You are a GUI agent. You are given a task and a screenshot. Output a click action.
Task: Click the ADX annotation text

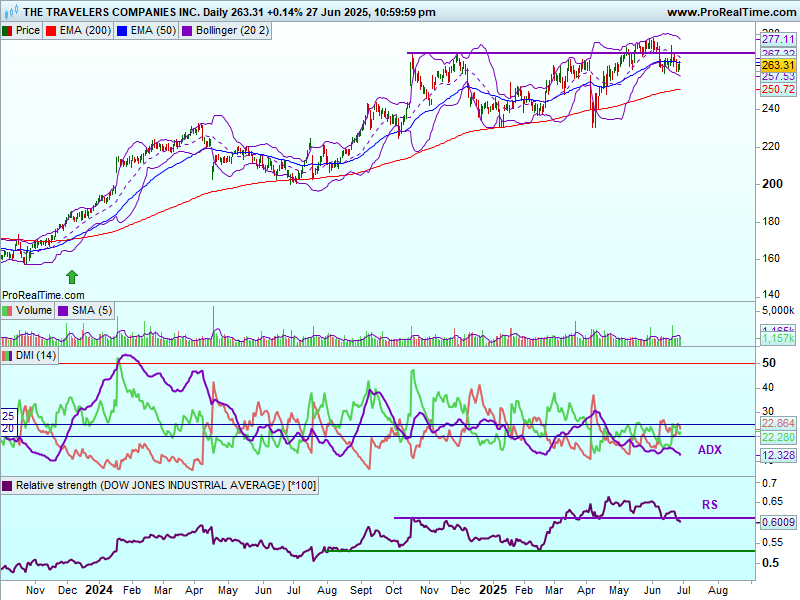[709, 451]
